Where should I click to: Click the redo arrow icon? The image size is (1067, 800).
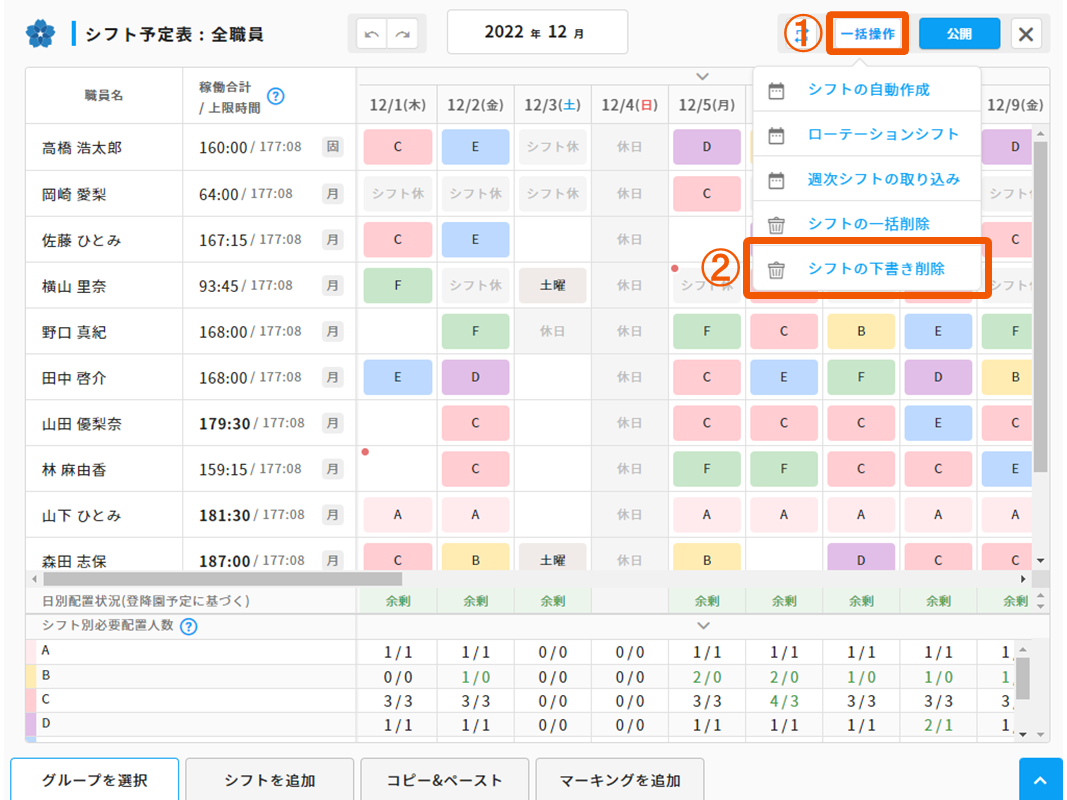tap(402, 34)
